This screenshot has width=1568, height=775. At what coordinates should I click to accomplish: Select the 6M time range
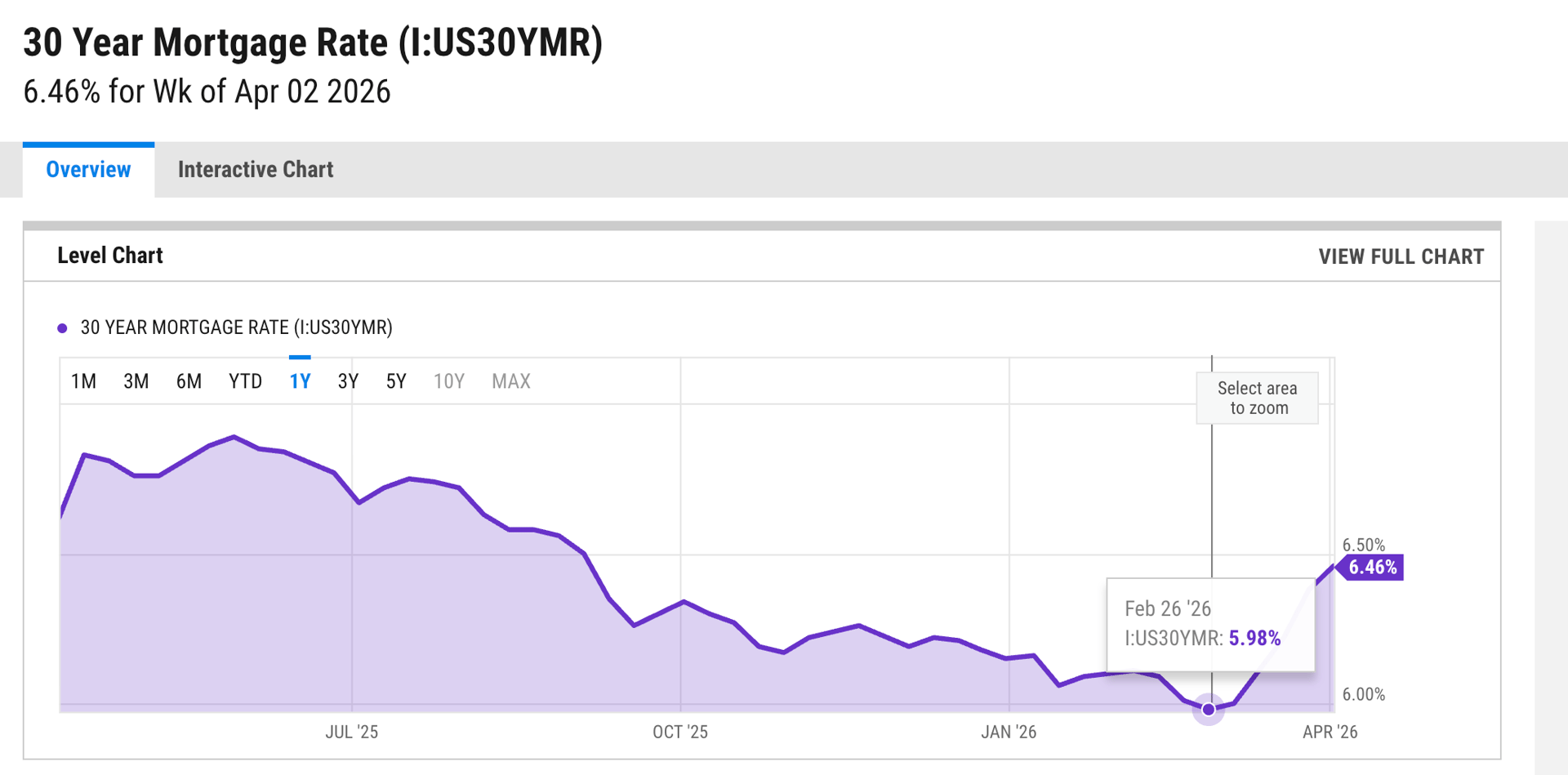pos(189,381)
